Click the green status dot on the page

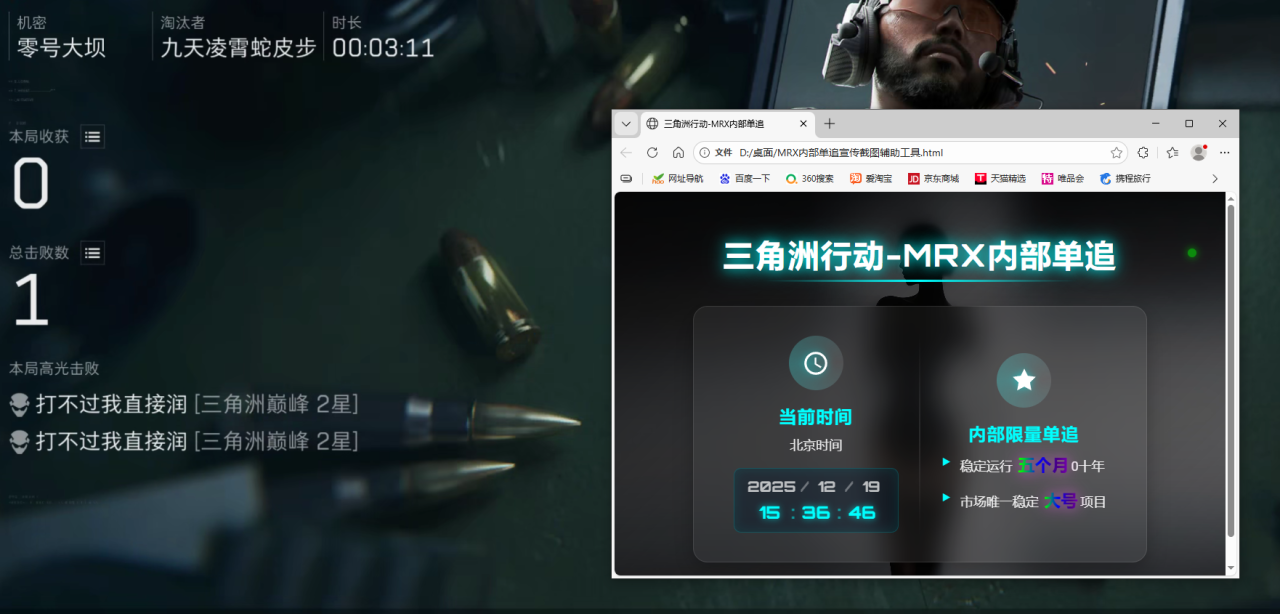(1191, 253)
